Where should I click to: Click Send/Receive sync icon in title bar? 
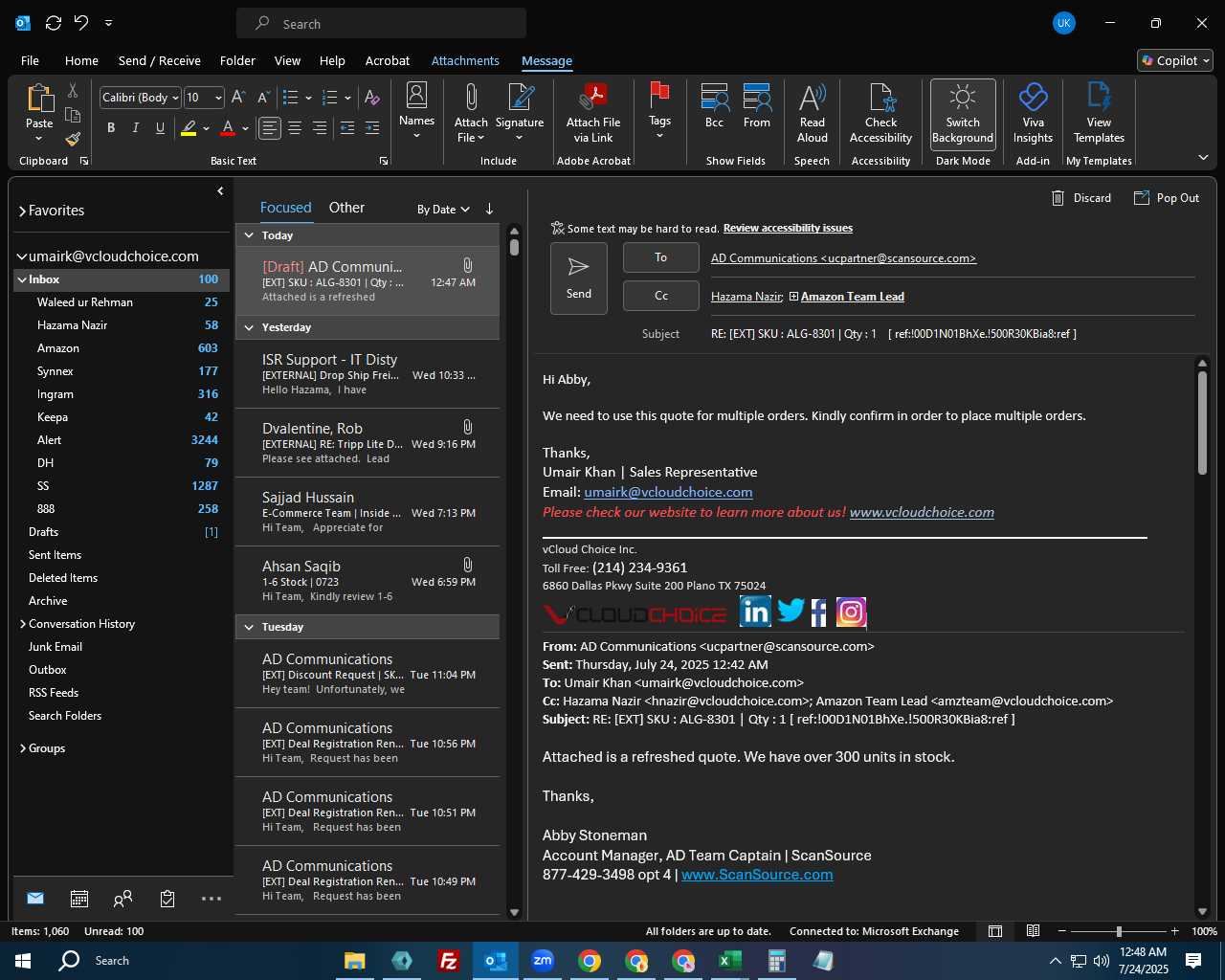54,23
